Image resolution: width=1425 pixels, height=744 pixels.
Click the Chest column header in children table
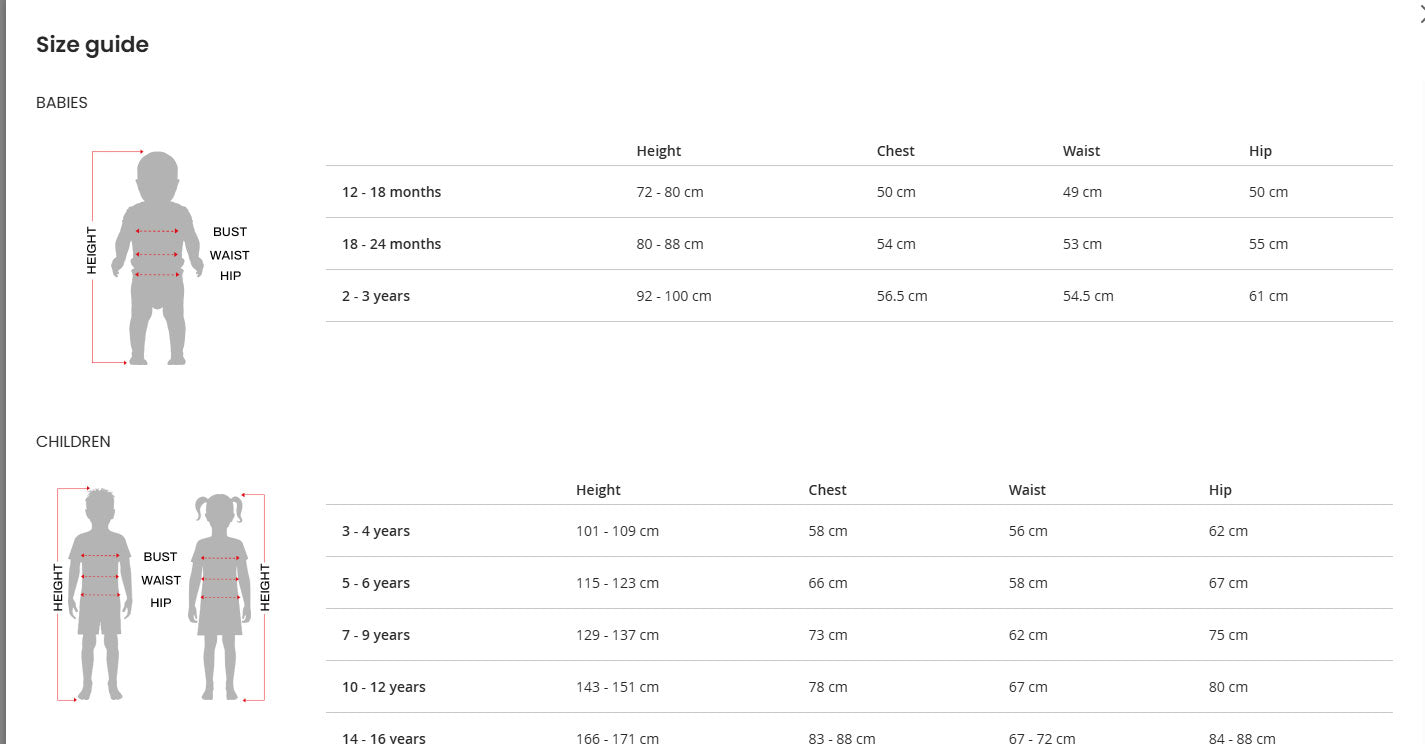[x=827, y=490]
